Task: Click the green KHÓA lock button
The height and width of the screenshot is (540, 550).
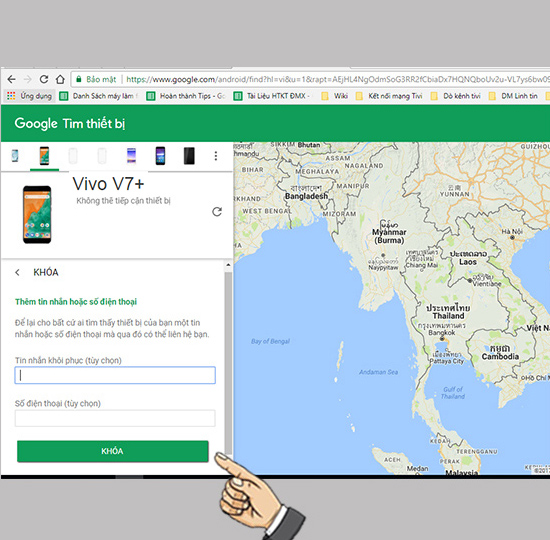Action: (113, 451)
